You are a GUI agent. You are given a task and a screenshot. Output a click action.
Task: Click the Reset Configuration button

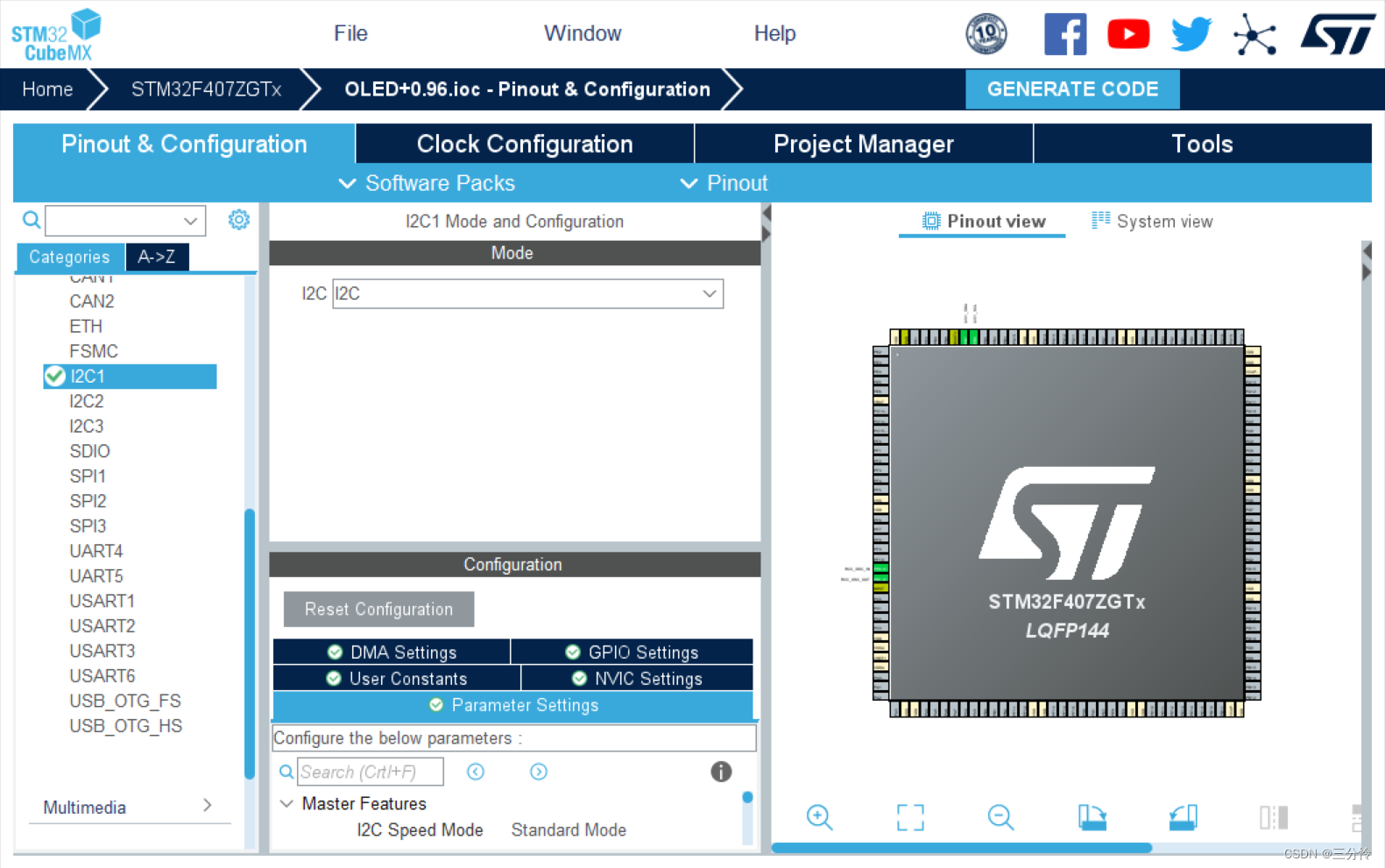378,609
